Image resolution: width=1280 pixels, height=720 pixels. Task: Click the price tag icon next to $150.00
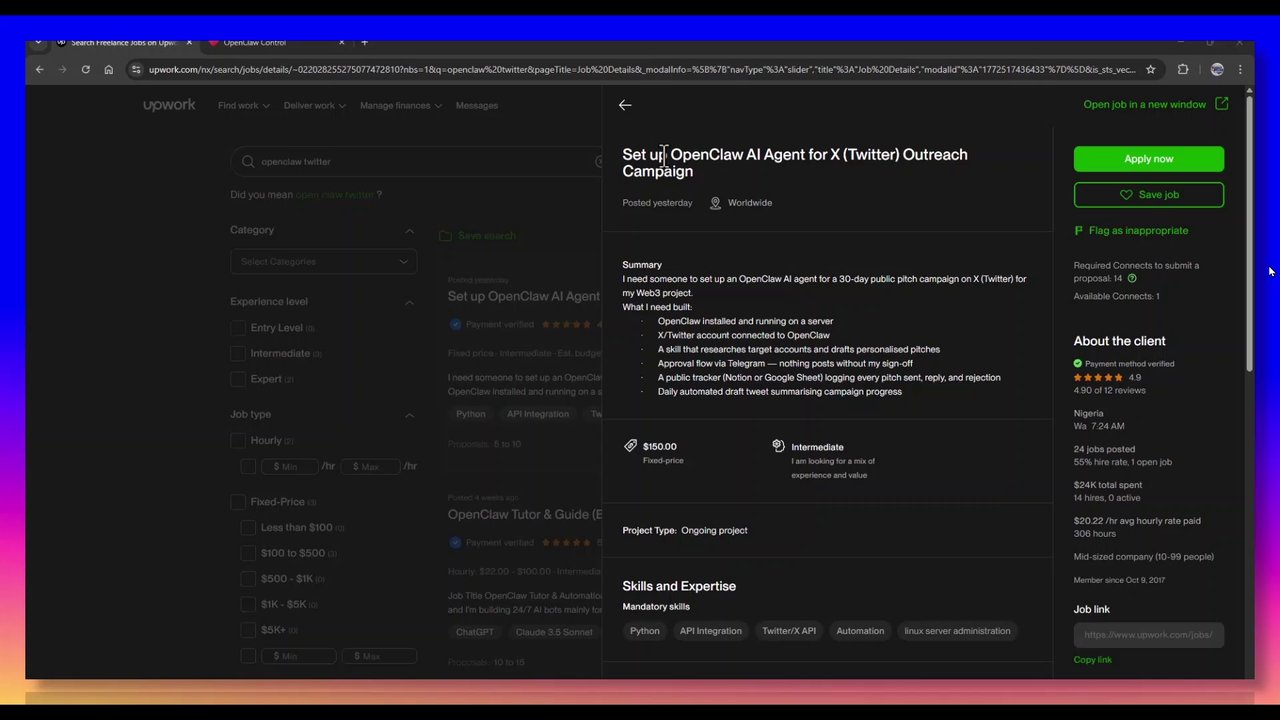[630, 446]
